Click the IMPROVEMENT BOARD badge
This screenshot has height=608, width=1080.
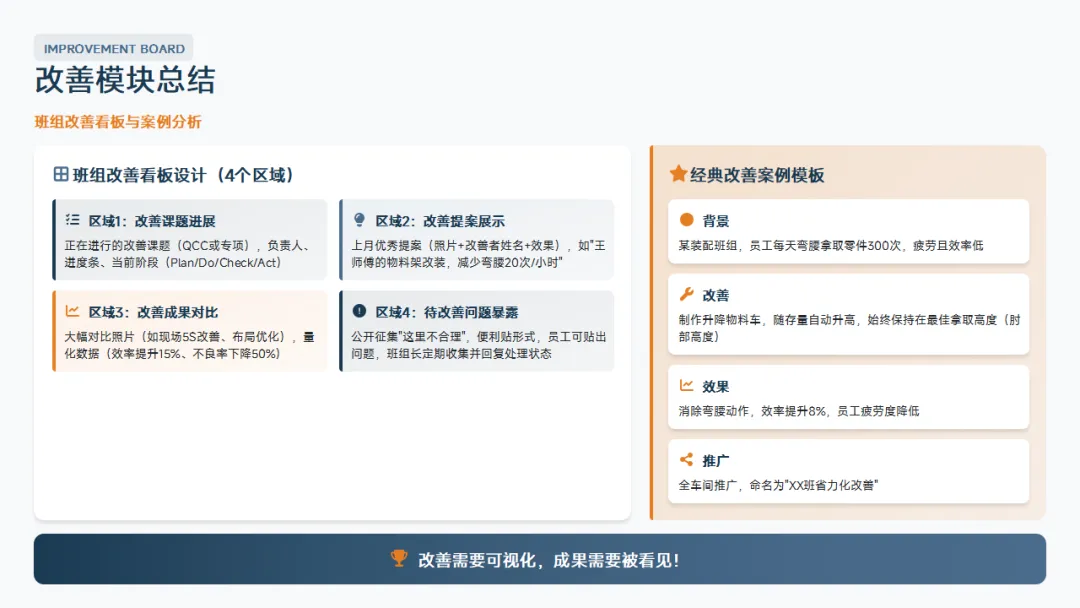[x=114, y=48]
